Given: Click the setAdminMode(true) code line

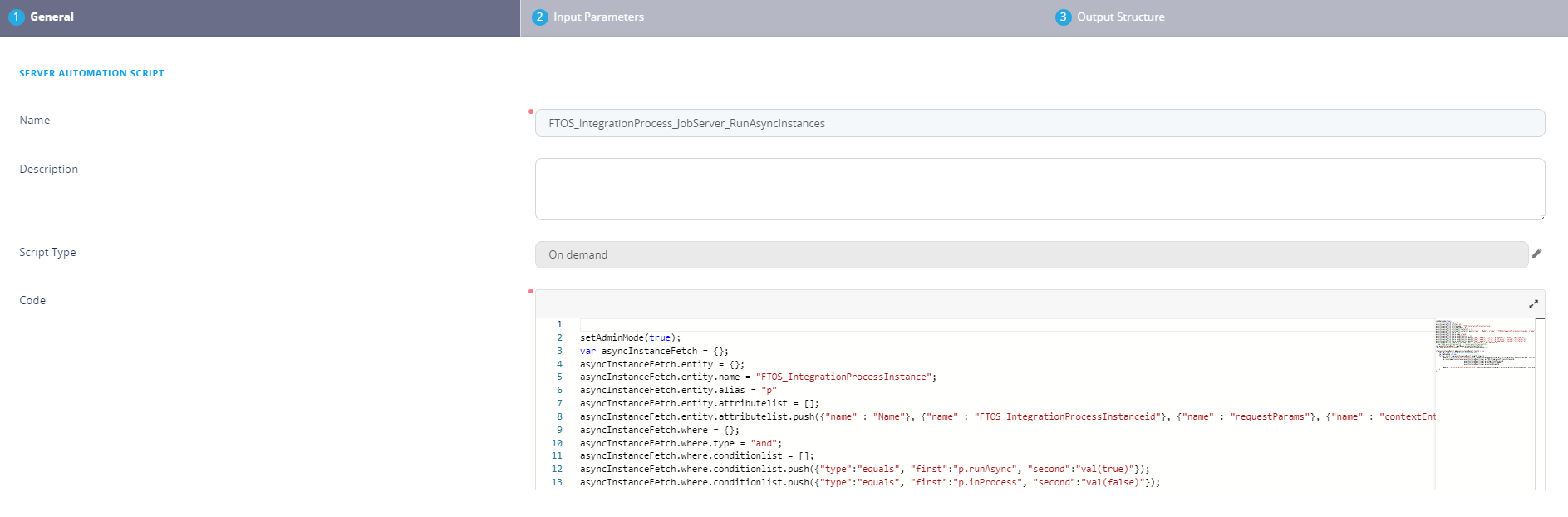Looking at the screenshot, I should click(630, 337).
